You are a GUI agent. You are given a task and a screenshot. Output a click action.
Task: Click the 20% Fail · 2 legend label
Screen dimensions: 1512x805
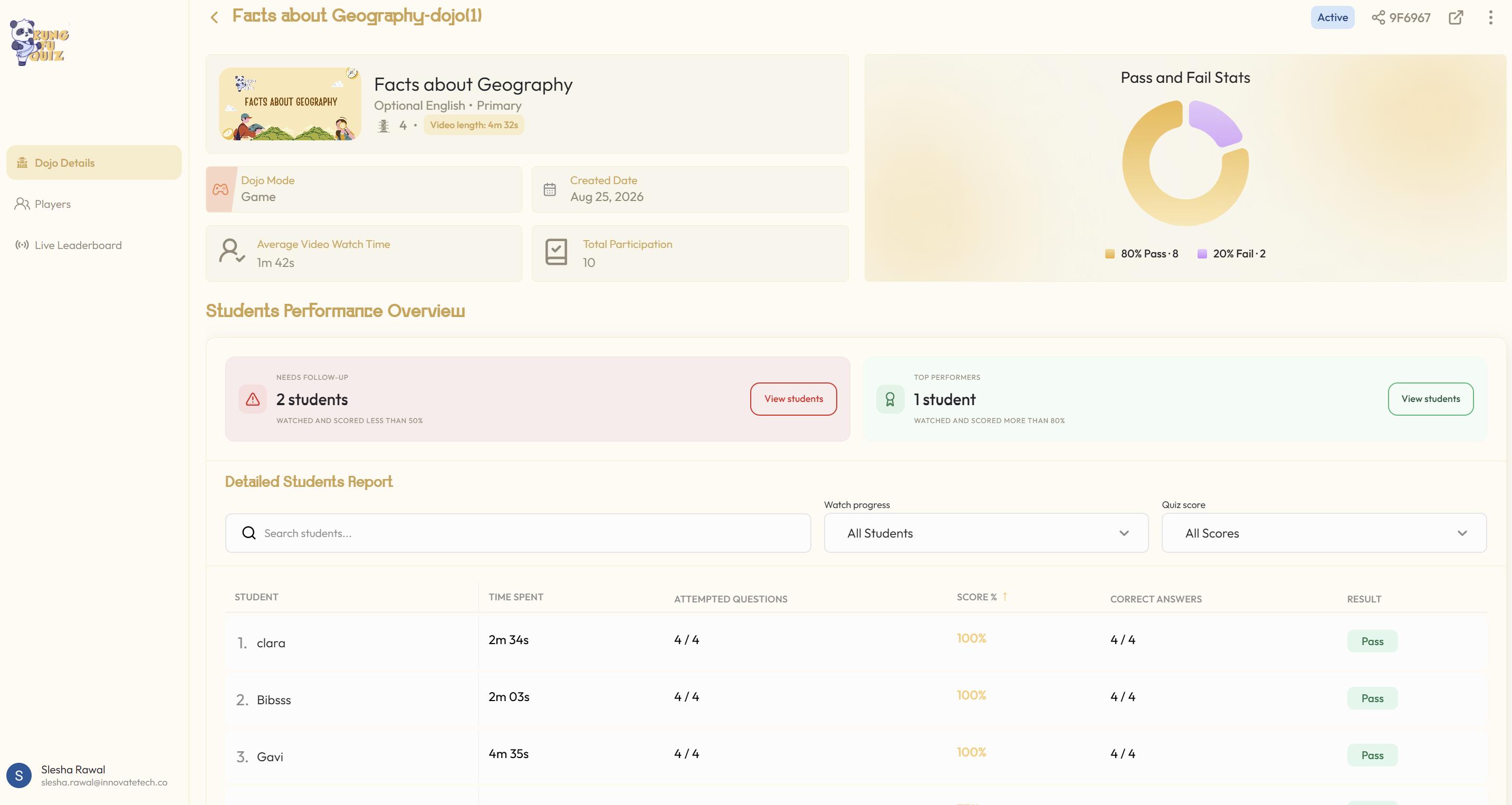(1239, 253)
